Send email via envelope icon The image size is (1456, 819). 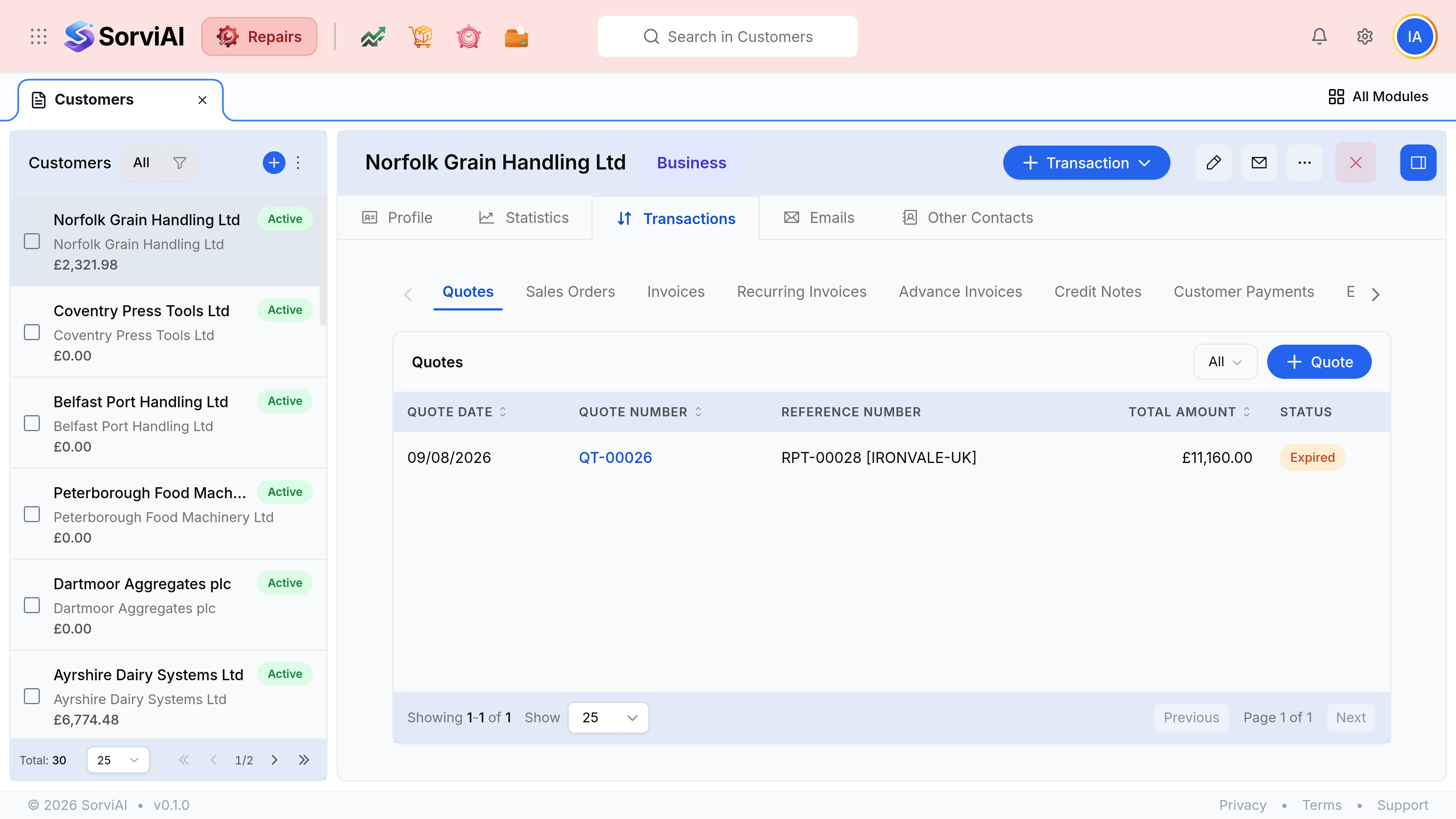1259,163
